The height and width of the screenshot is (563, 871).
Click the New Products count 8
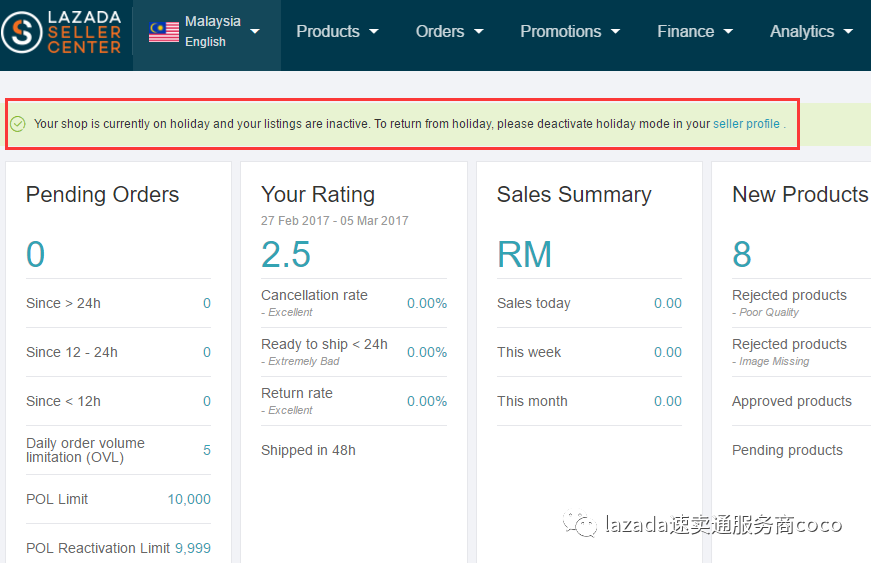tap(742, 254)
